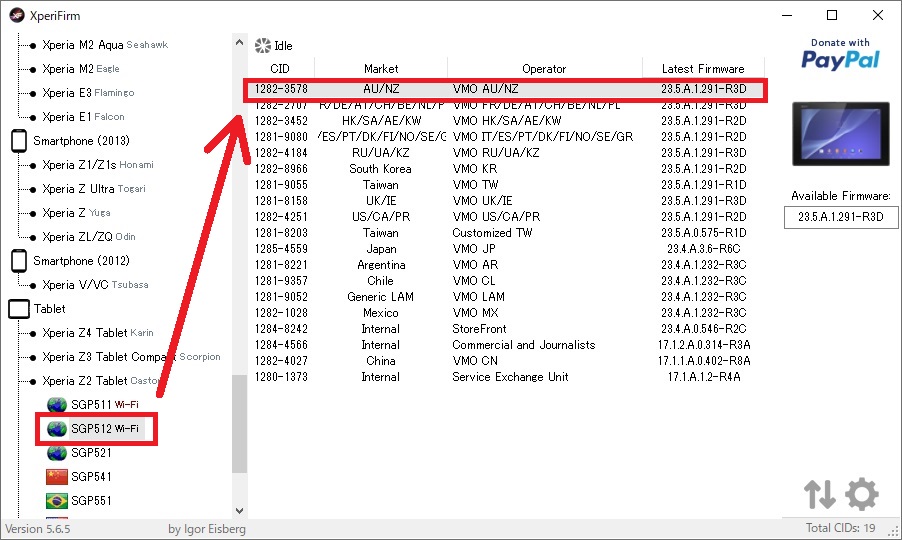Viewport: 902px width, 540px height.
Task: Select the StoreFront Internal row
Action: coord(506,329)
